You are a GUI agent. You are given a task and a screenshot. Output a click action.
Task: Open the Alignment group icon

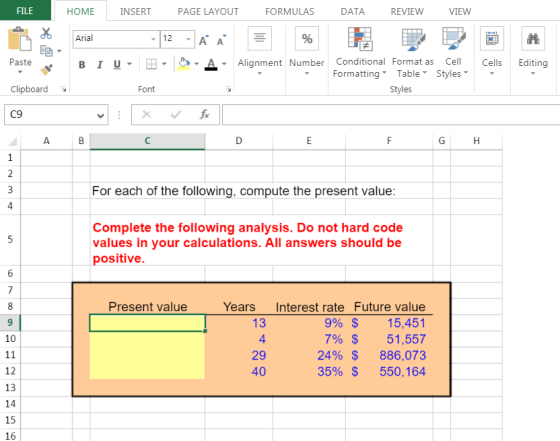click(x=260, y=38)
